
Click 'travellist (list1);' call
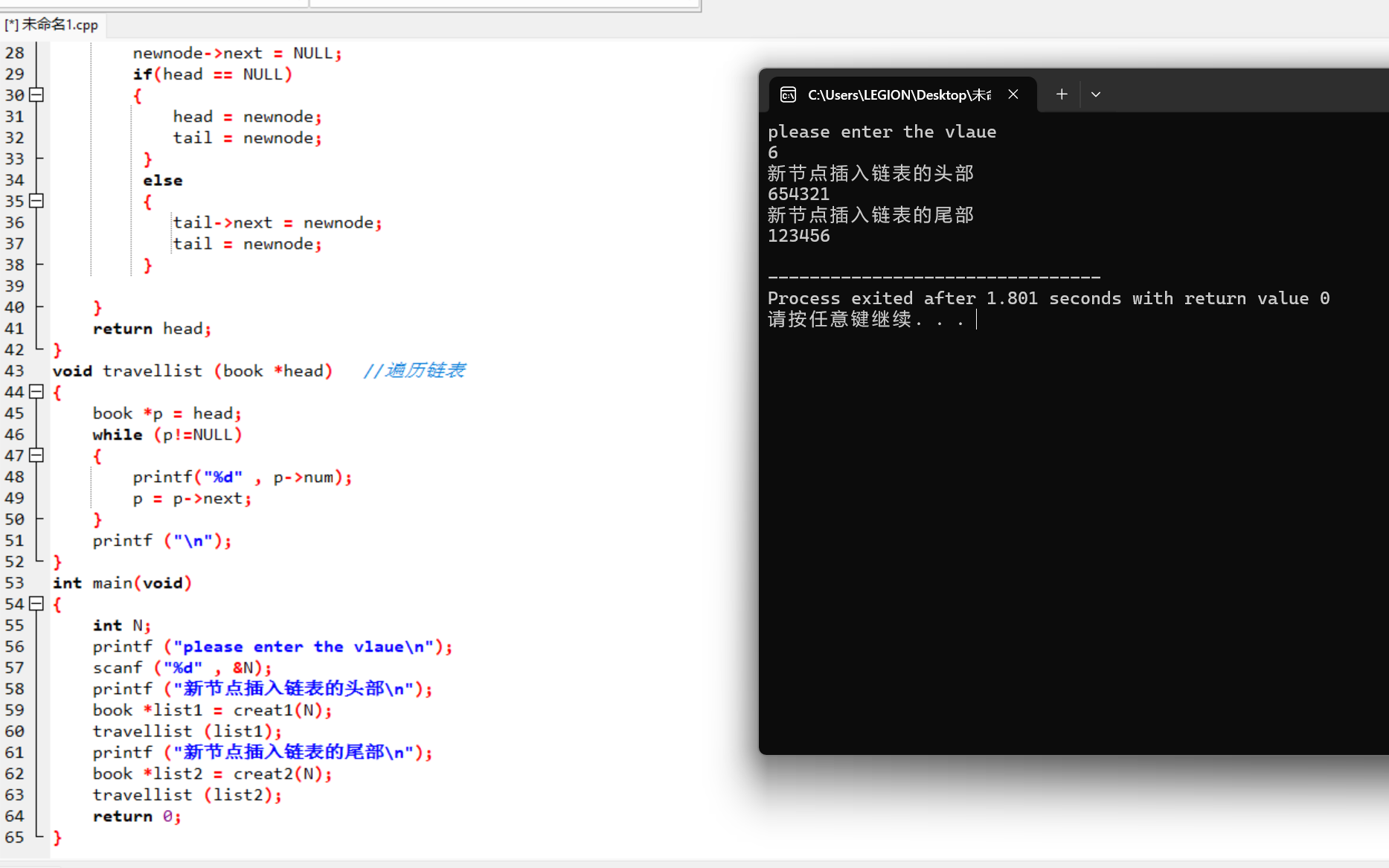pos(187,732)
